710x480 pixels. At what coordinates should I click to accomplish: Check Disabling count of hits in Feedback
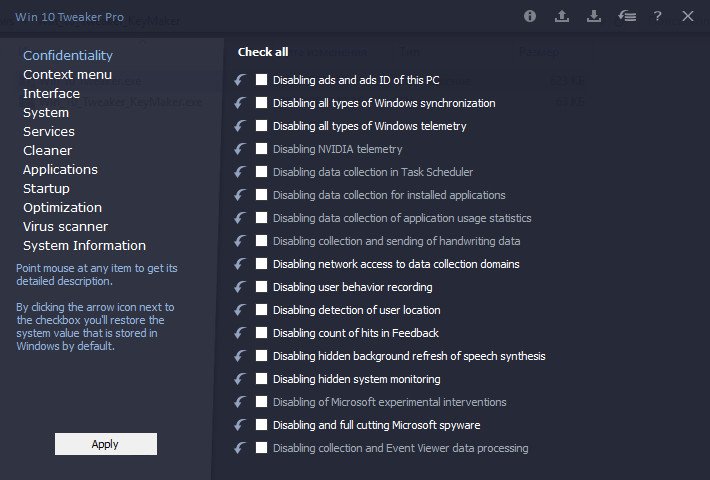pos(261,333)
